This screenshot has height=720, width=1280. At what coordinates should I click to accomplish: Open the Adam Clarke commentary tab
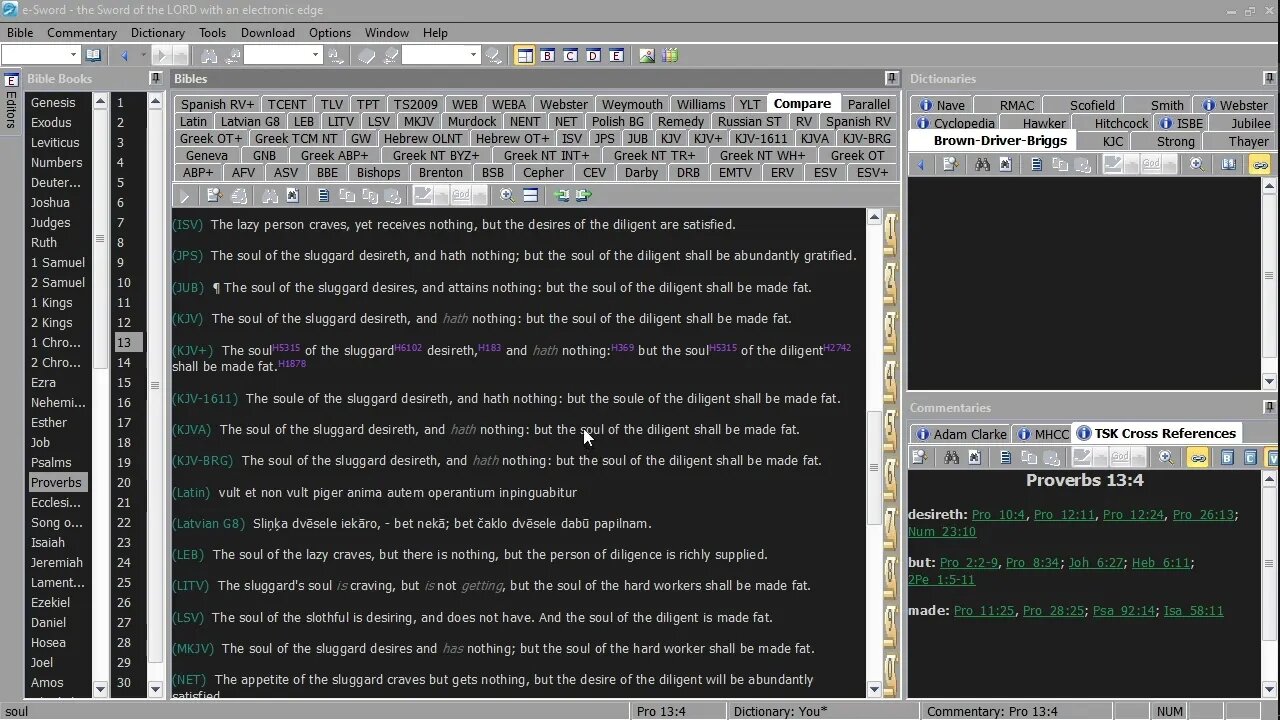tap(960, 434)
